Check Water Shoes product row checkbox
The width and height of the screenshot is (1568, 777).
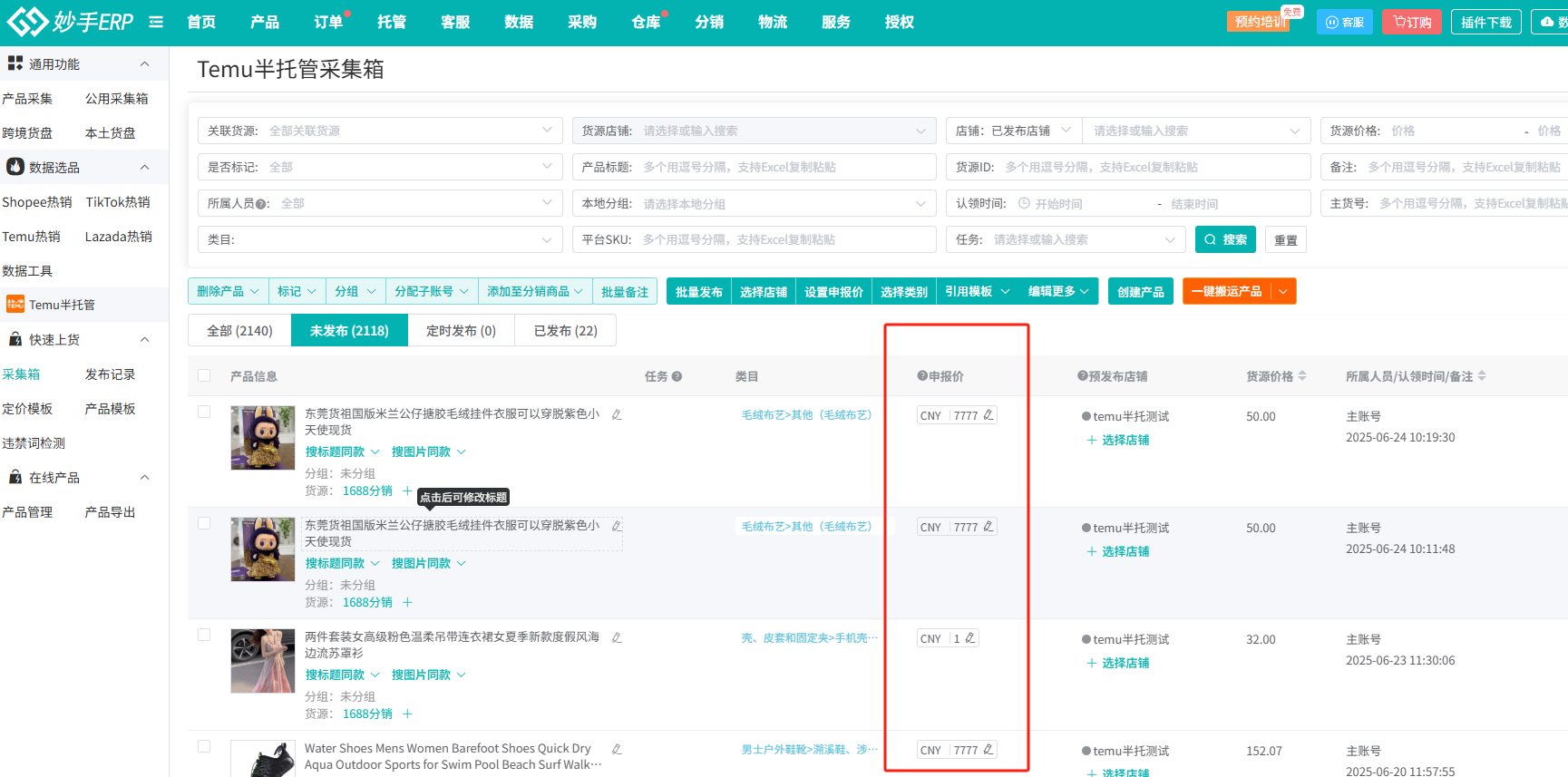coord(204,746)
